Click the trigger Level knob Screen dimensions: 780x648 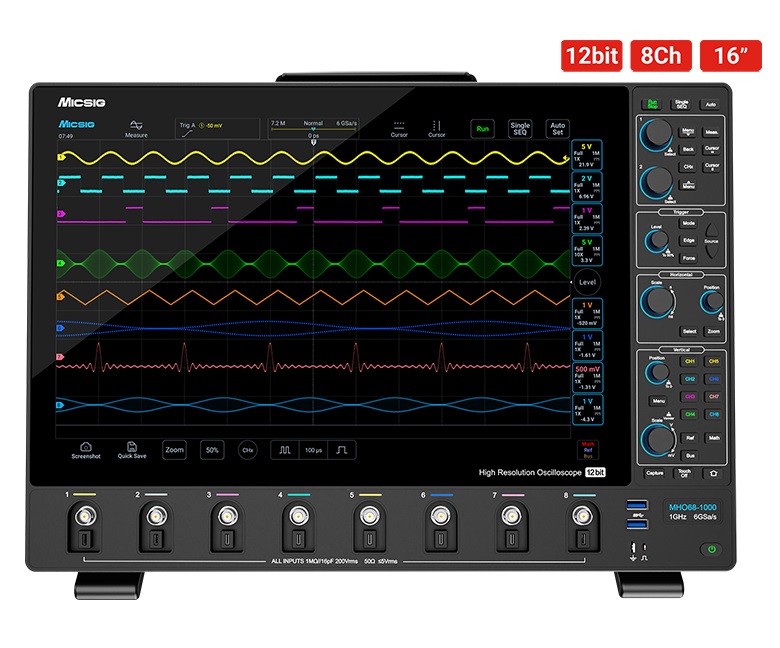(x=658, y=241)
